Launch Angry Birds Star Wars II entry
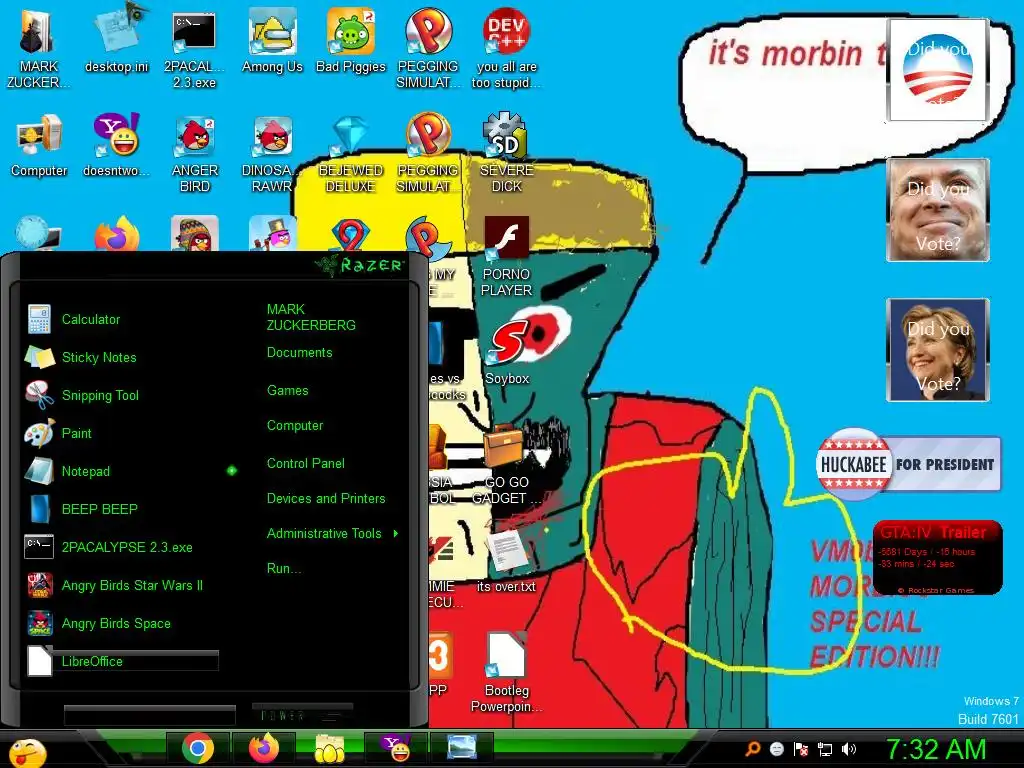This screenshot has width=1024, height=768. (x=121, y=585)
